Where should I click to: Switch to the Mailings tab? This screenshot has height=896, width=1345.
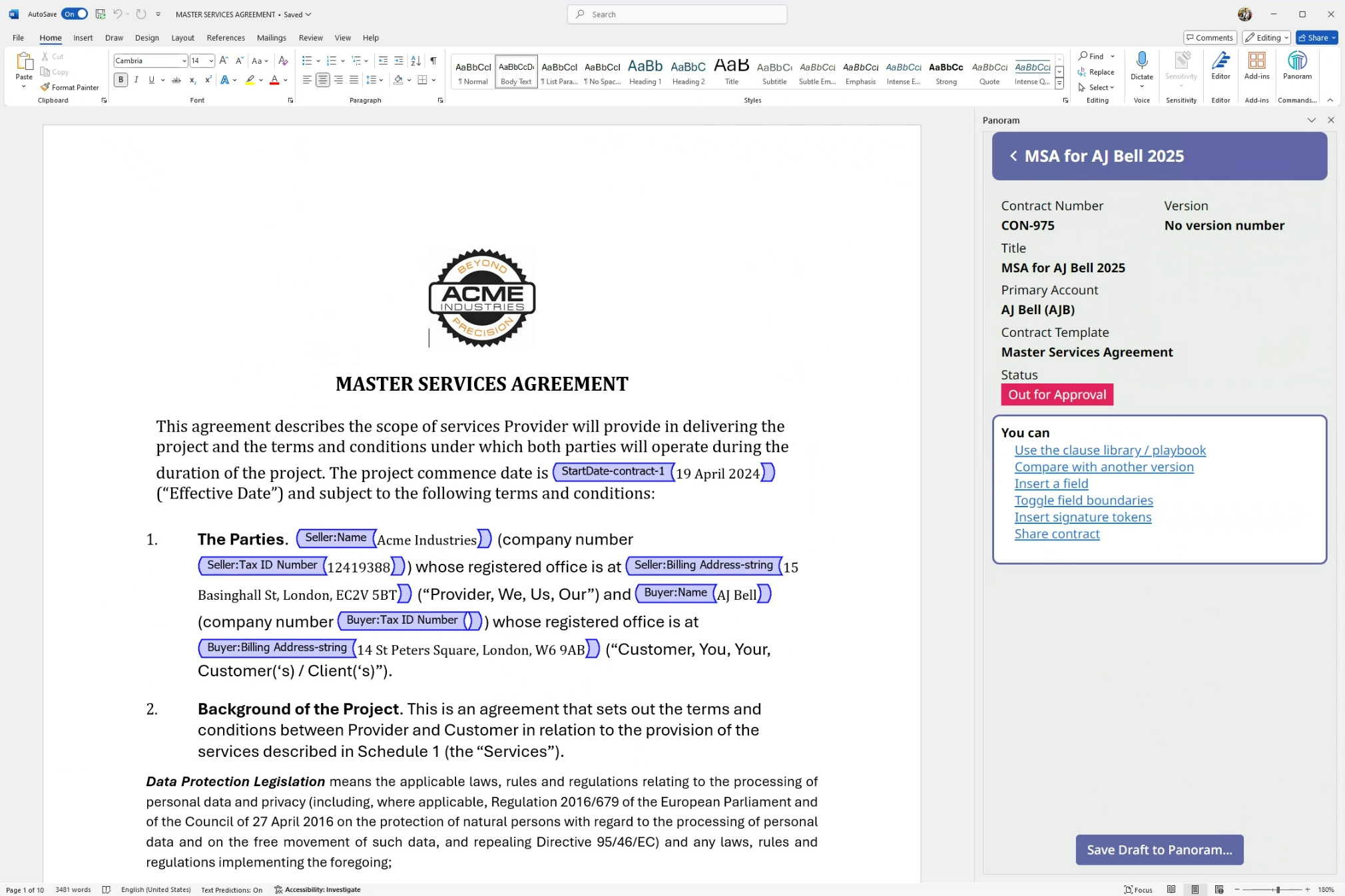(x=272, y=37)
